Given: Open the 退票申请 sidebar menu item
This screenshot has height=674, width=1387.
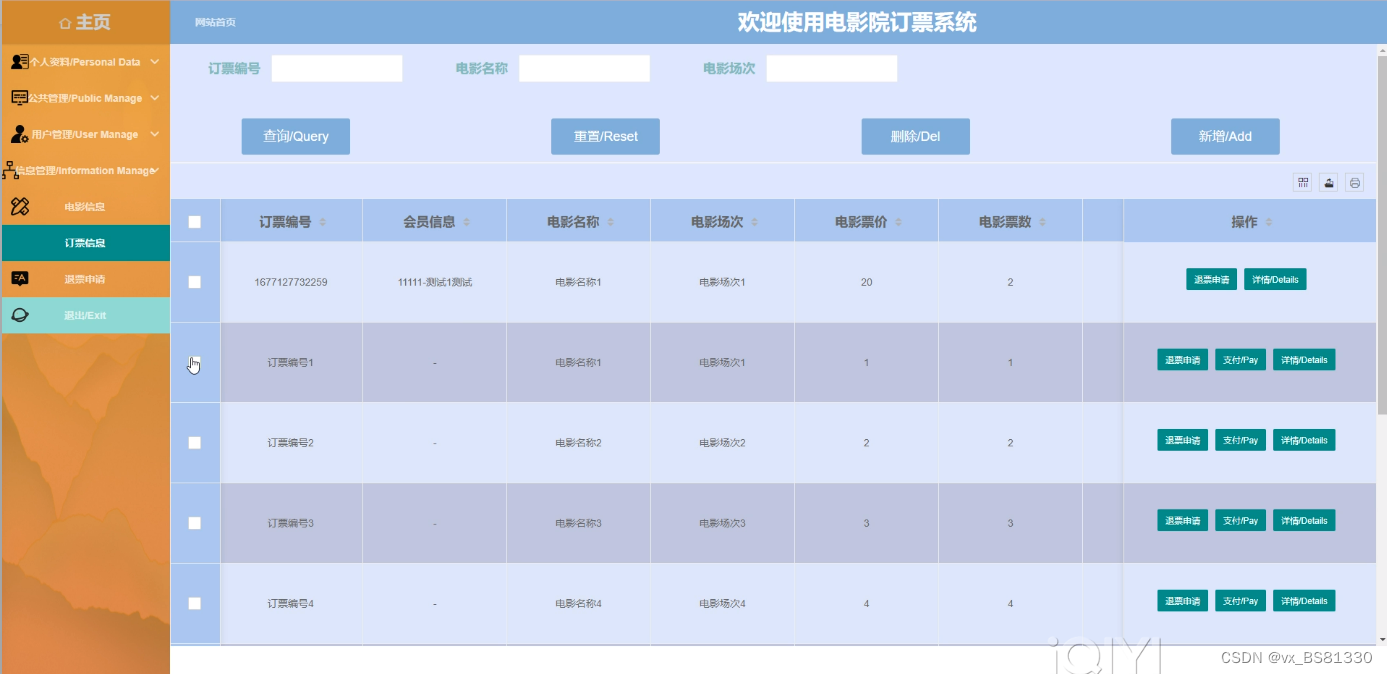Looking at the screenshot, I should coord(85,279).
